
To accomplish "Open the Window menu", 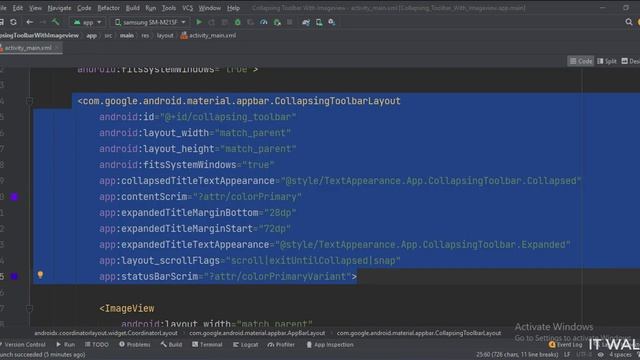I will click(209, 8).
